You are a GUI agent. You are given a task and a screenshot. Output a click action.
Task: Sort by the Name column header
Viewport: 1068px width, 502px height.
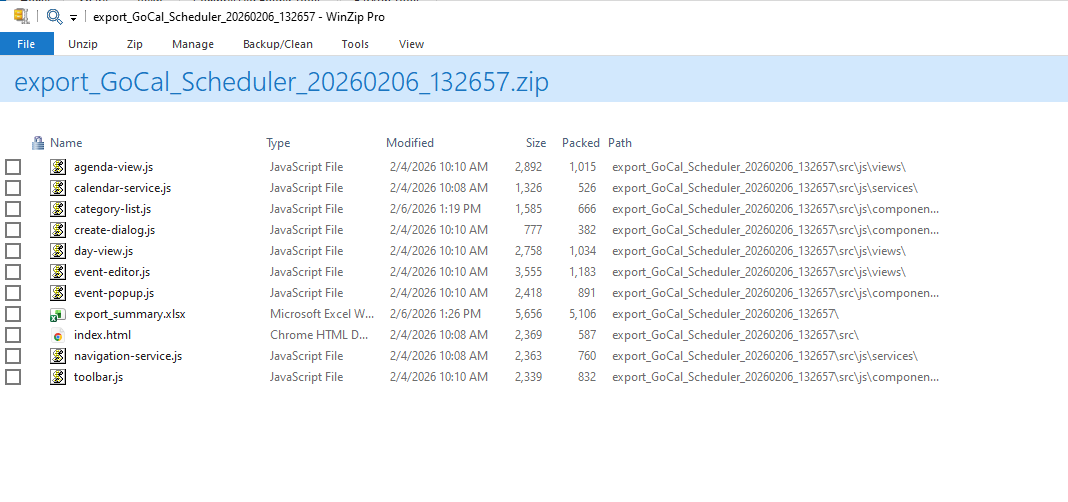click(66, 143)
